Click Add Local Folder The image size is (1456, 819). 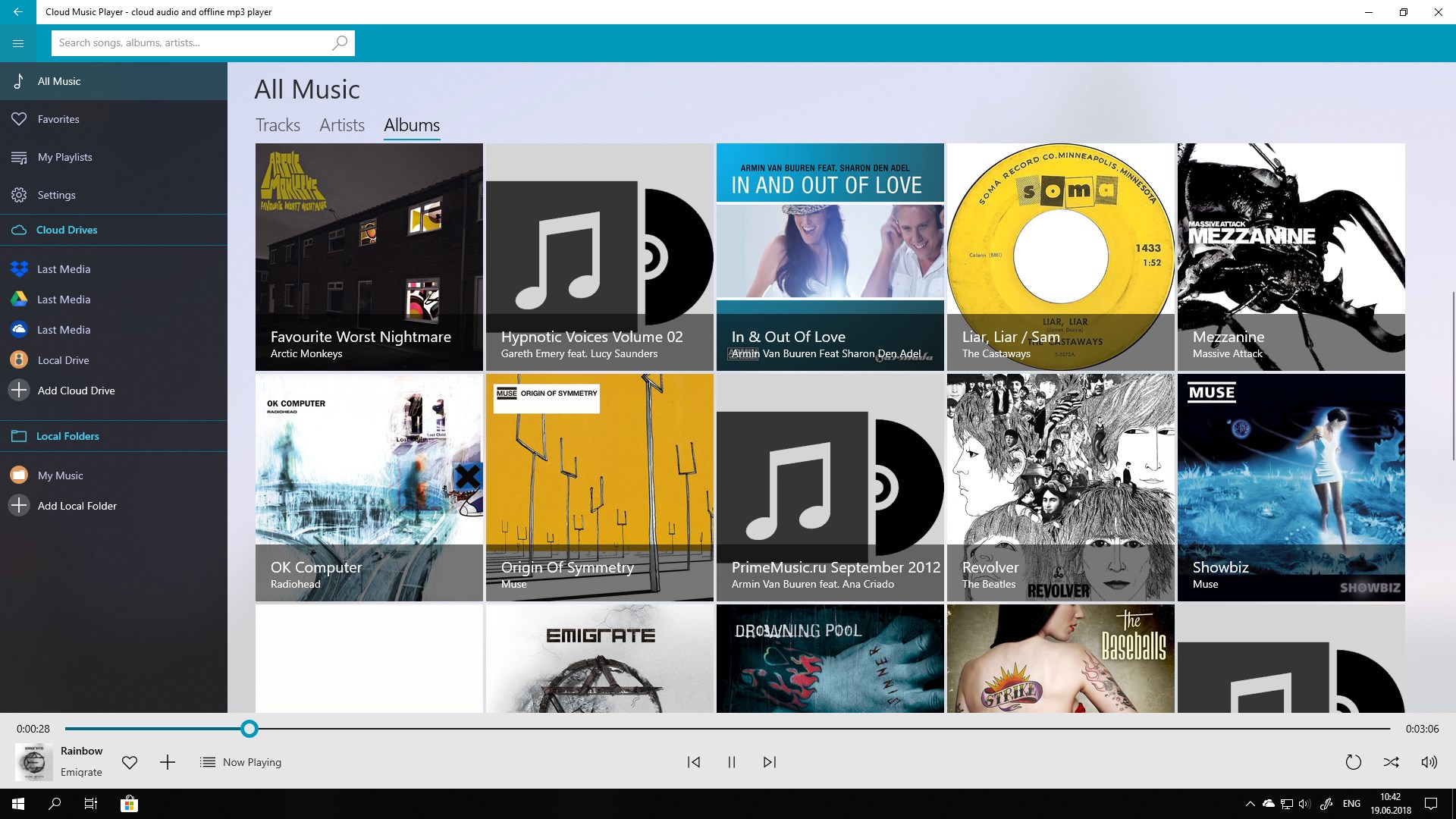(77, 506)
